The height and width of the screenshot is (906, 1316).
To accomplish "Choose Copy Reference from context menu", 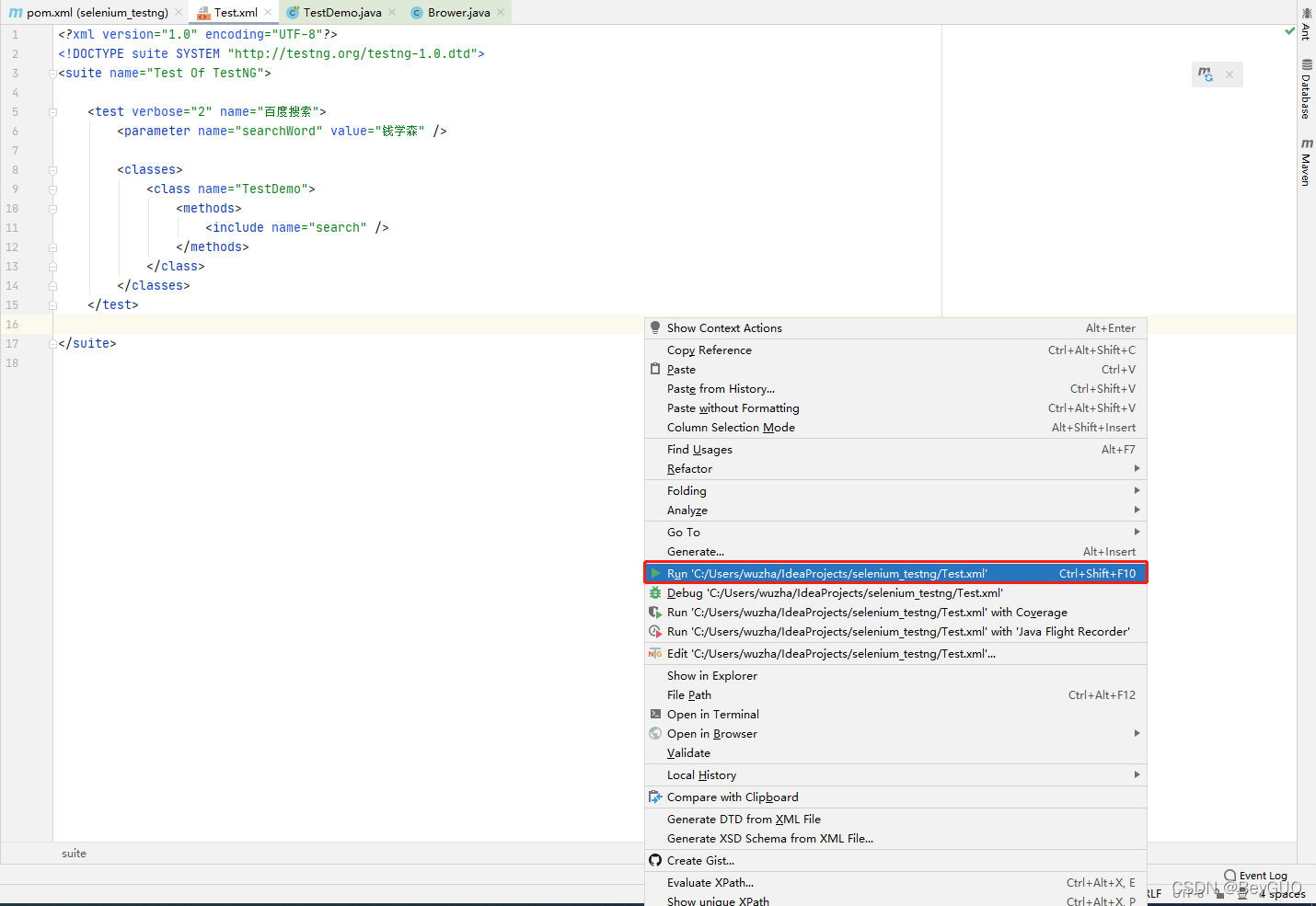I will 895,350.
